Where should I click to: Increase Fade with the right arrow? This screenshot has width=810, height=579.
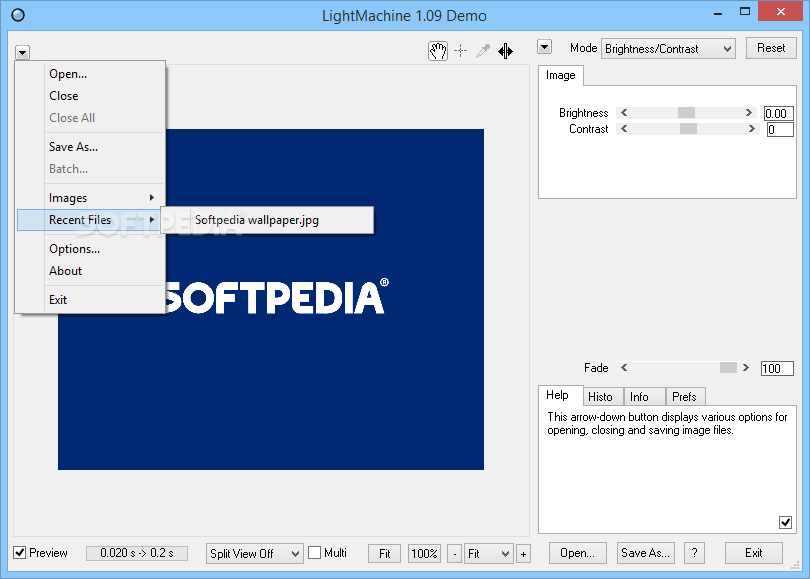745,368
